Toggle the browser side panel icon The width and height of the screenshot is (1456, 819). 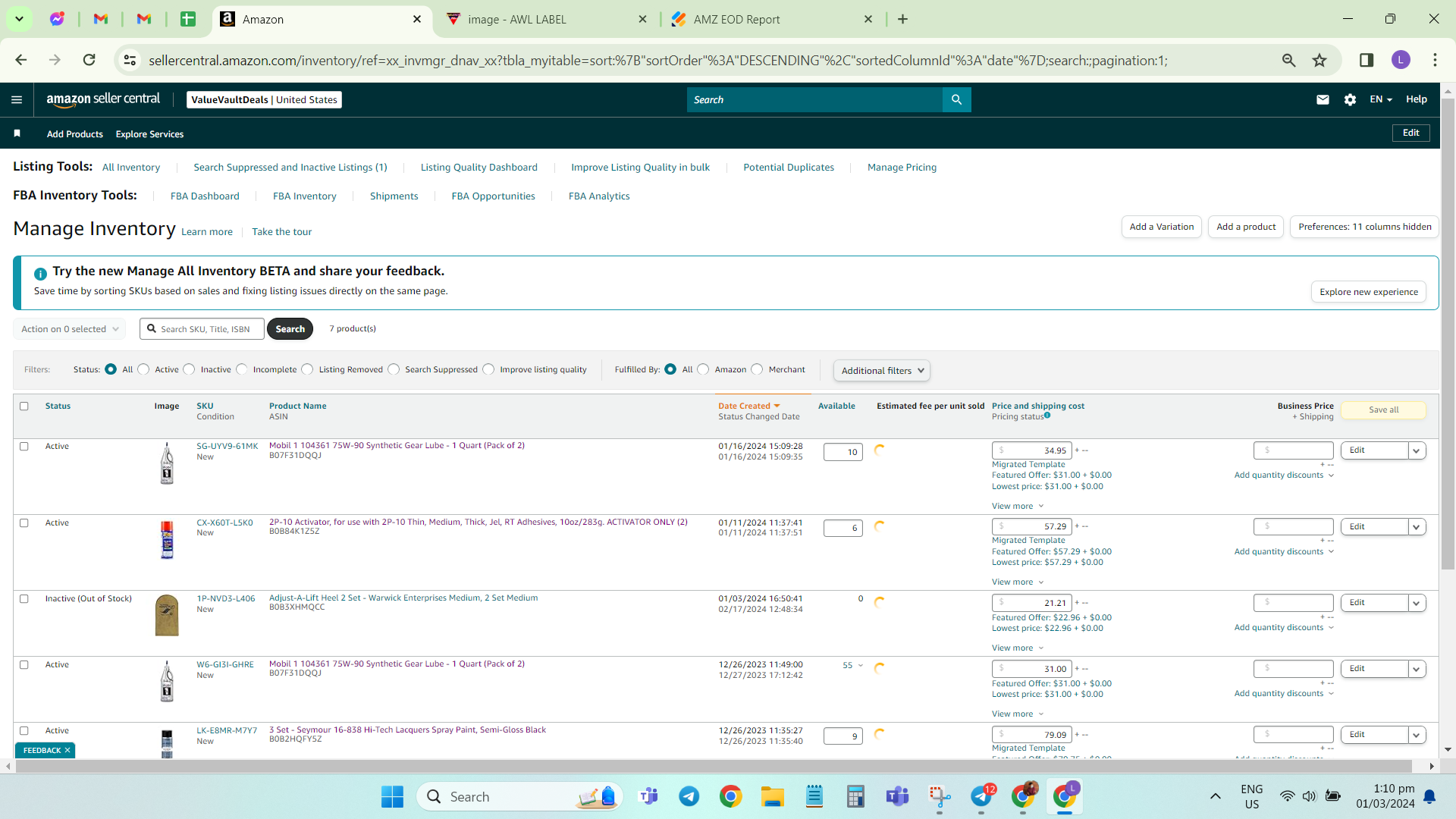tap(1367, 60)
